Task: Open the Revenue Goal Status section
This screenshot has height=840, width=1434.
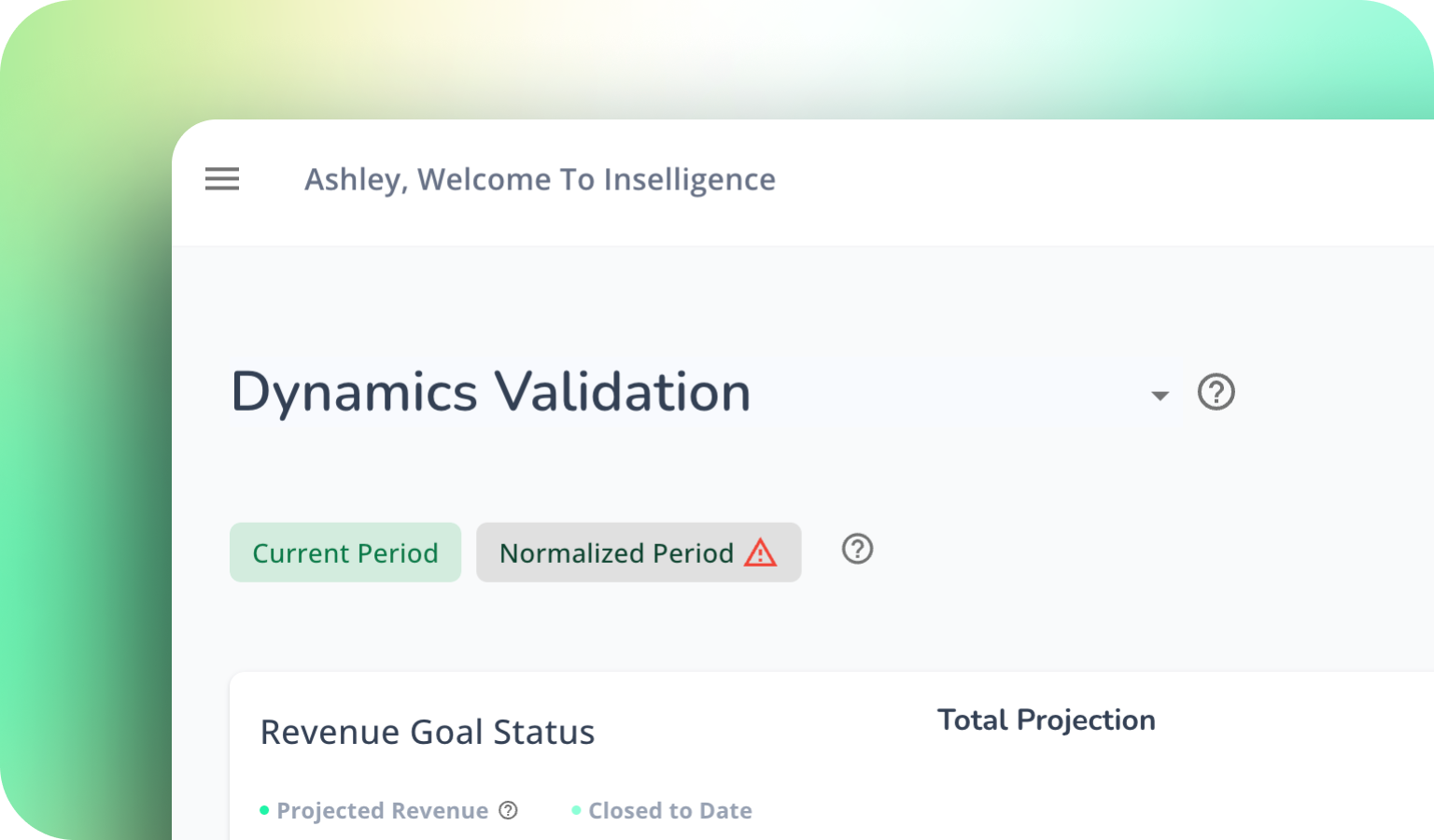Action: click(428, 732)
